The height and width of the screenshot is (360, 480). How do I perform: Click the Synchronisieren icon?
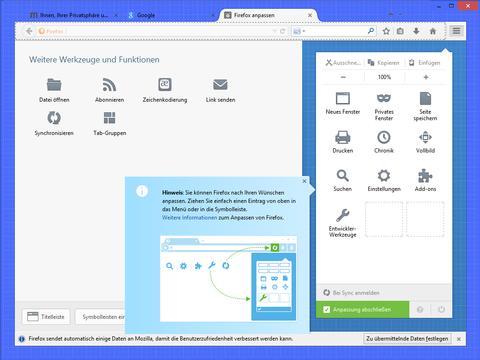[x=54, y=118]
